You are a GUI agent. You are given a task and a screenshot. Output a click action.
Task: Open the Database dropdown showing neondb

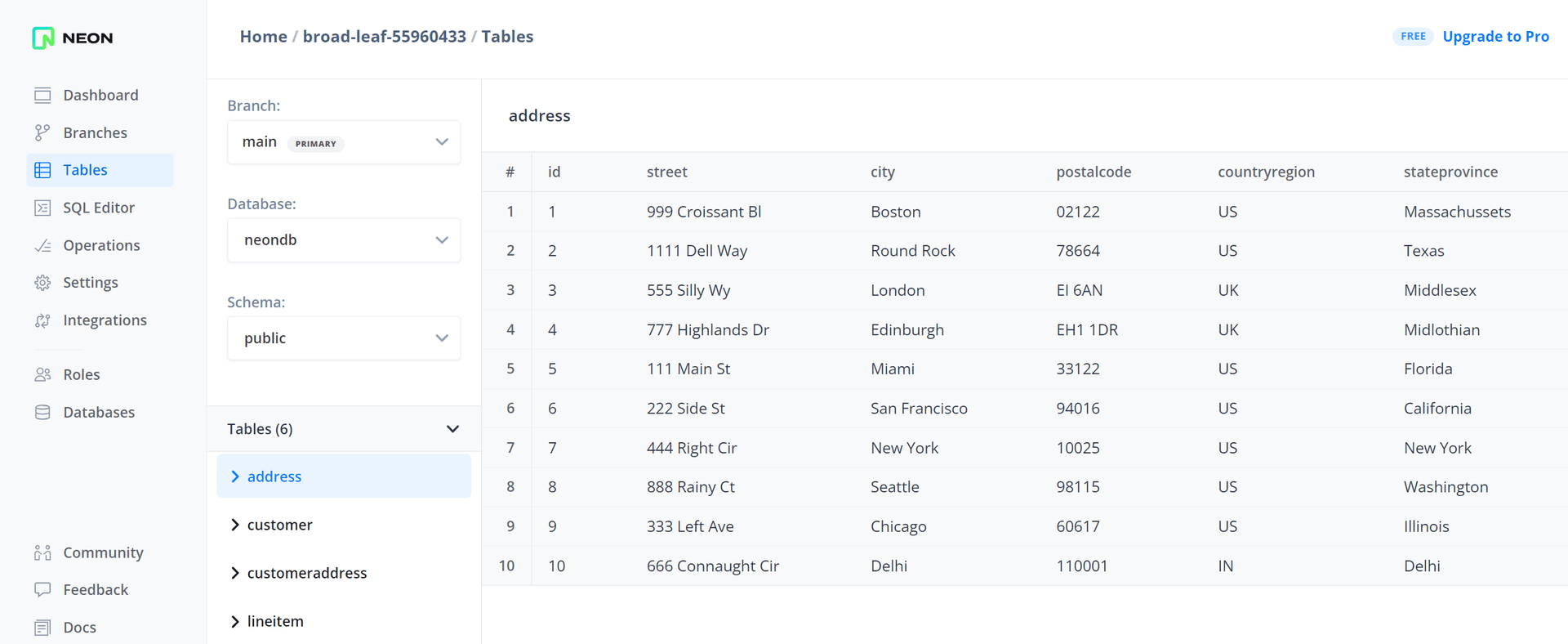[x=344, y=240]
